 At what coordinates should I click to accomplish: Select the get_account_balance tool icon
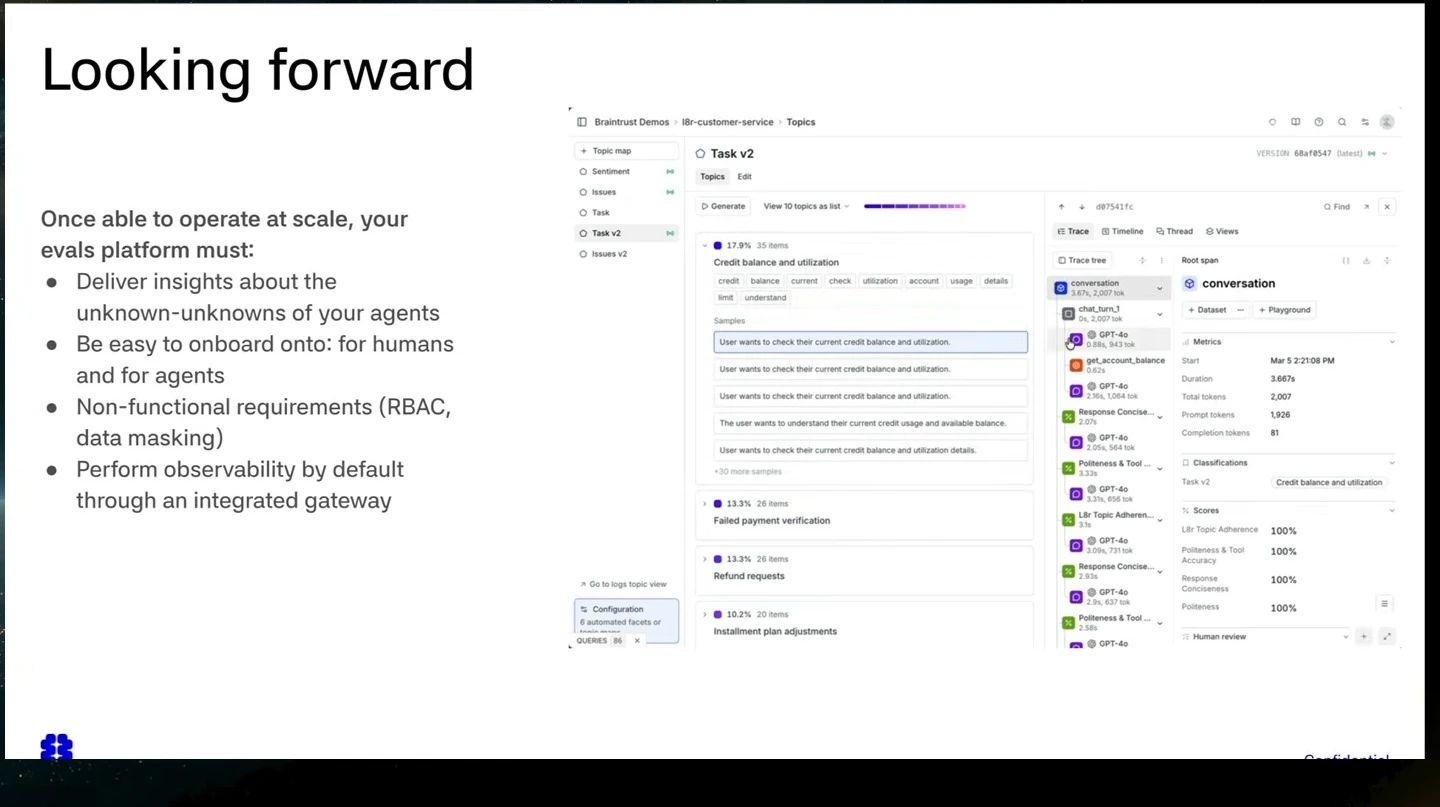1076,365
